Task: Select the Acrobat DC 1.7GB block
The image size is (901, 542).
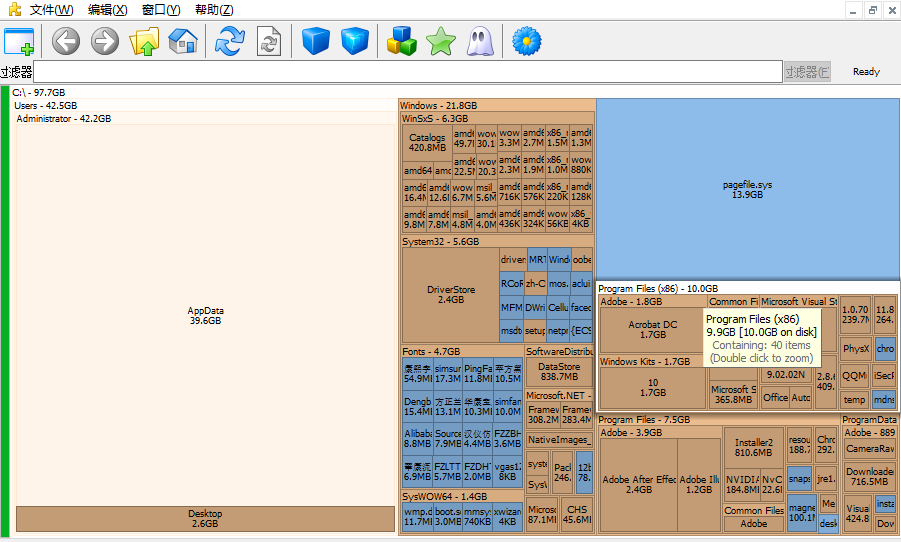Action: pos(653,329)
